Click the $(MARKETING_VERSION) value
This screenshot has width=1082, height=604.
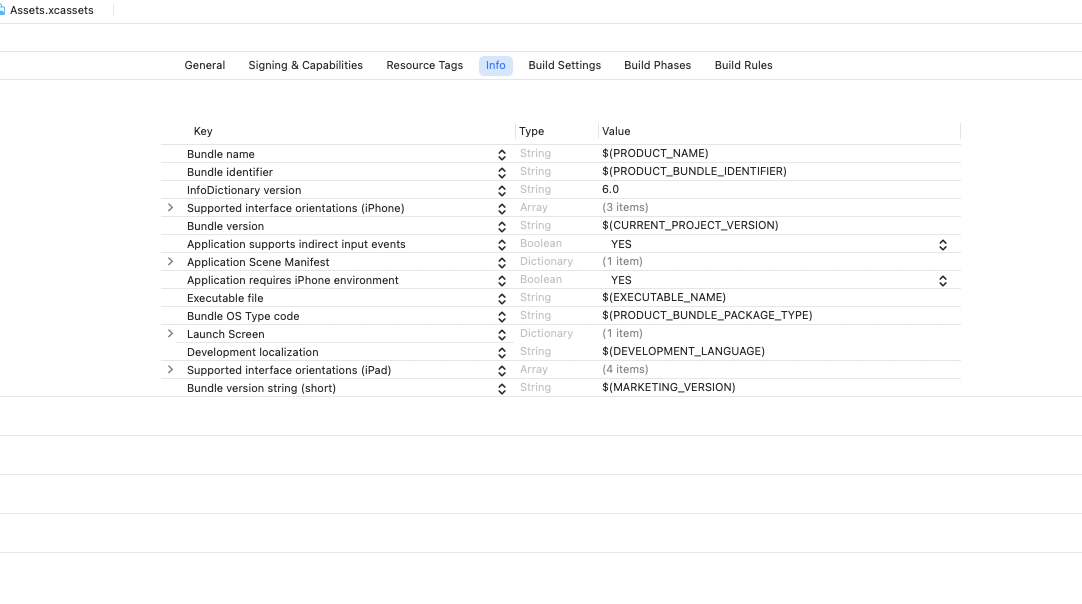point(669,387)
